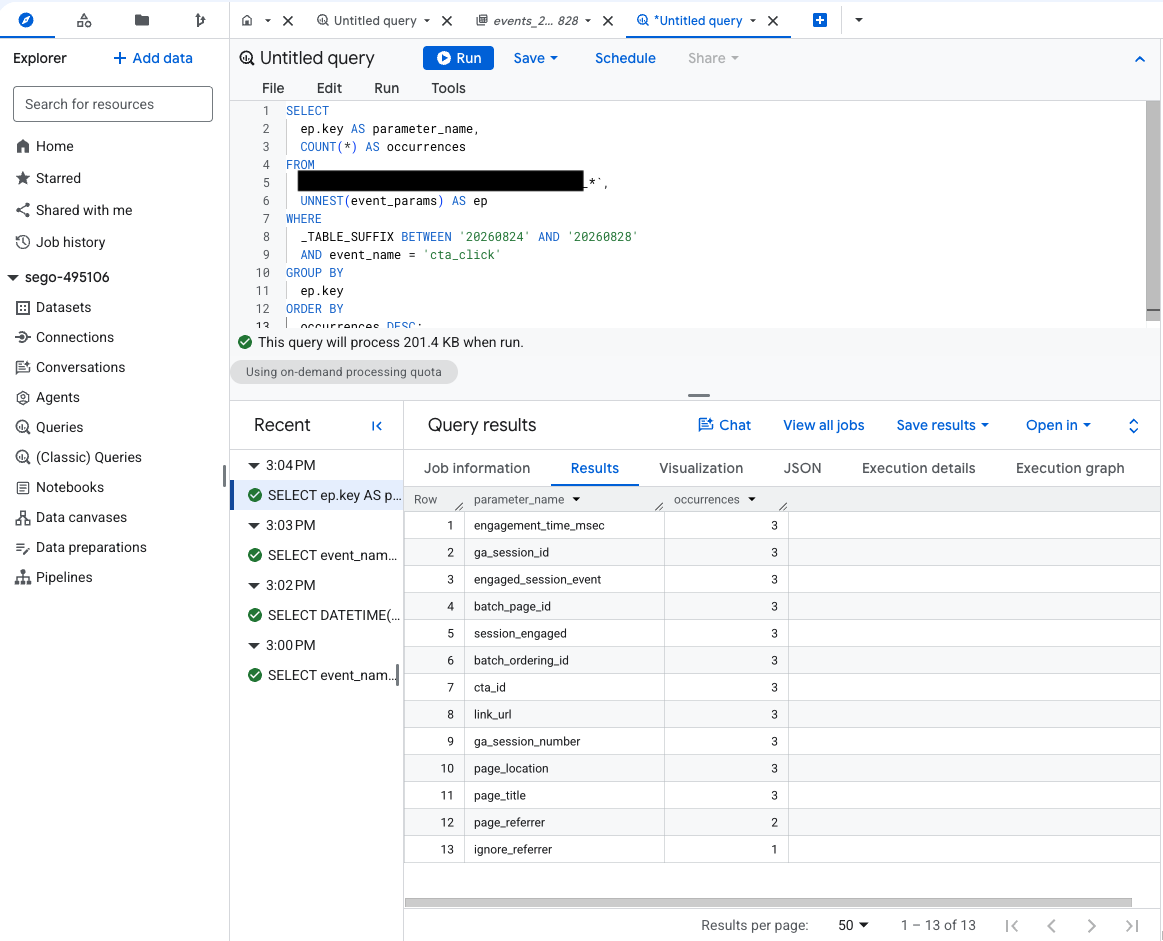Open the tab overflow dropdown arrow

859,20
